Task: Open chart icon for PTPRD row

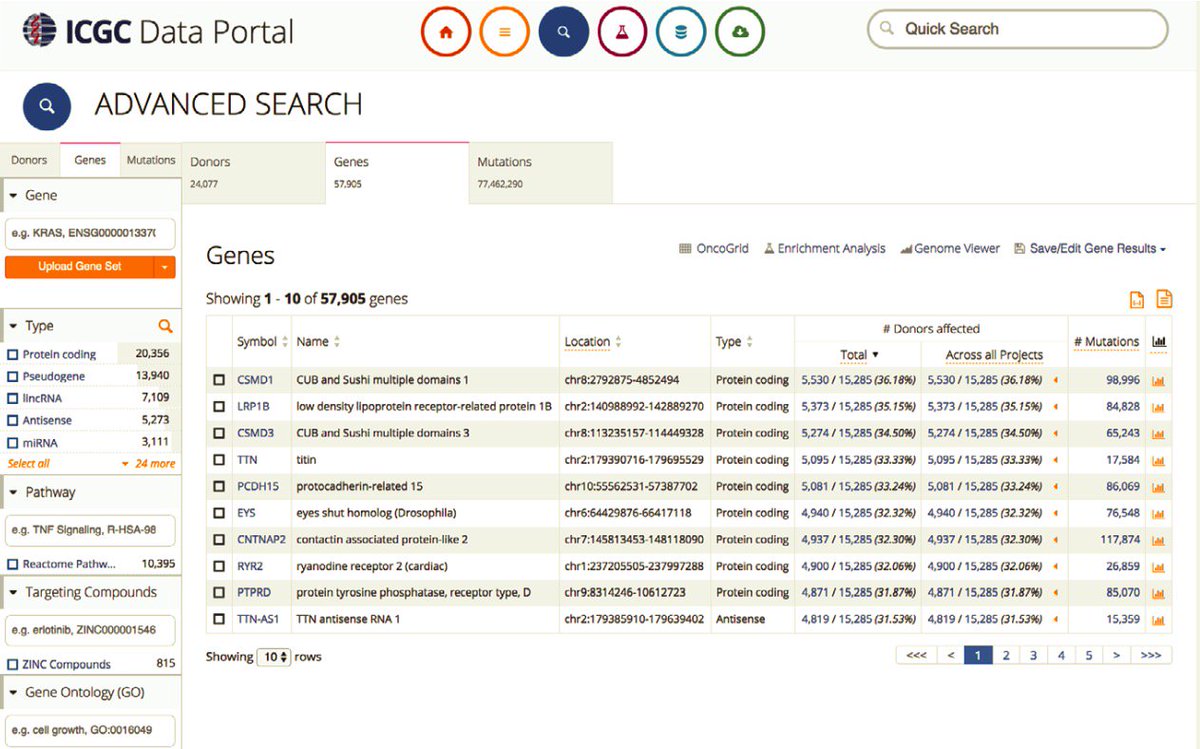Action: pyautogui.click(x=1159, y=593)
